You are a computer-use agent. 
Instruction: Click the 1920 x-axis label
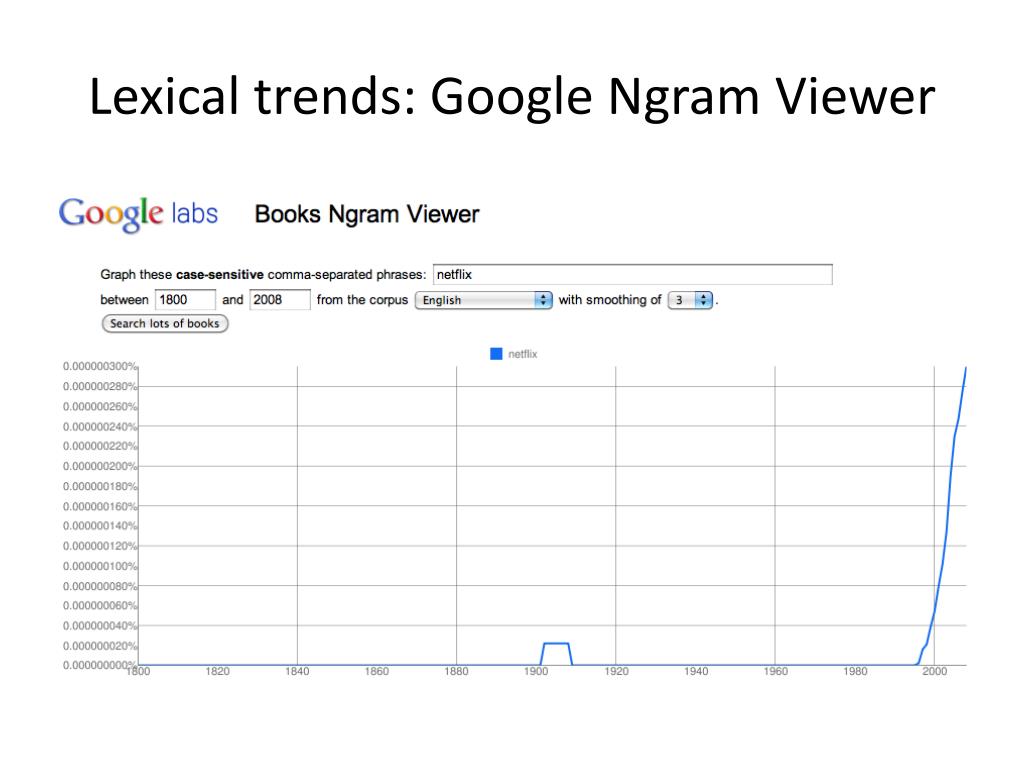[616, 671]
